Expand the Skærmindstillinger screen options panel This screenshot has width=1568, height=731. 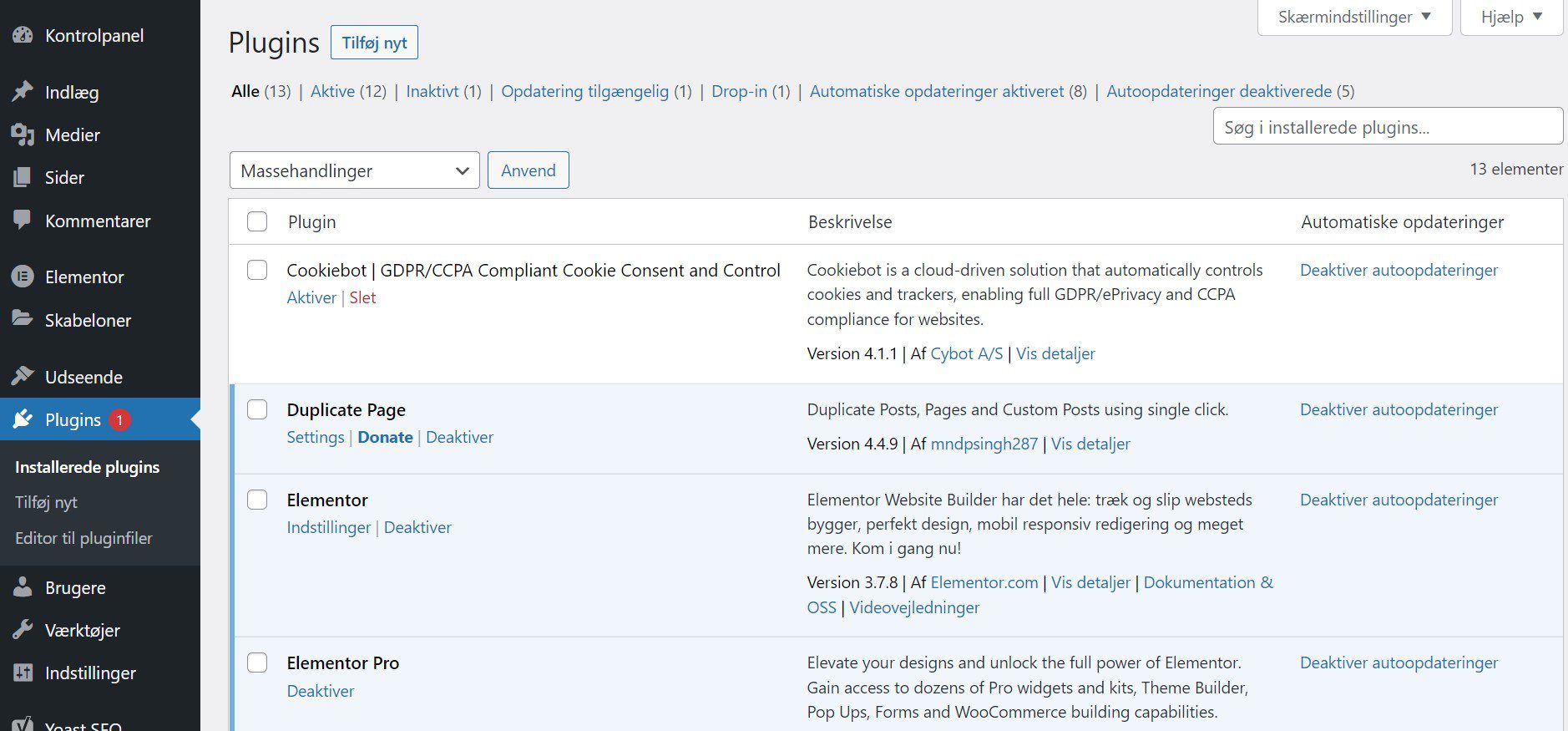[1354, 17]
